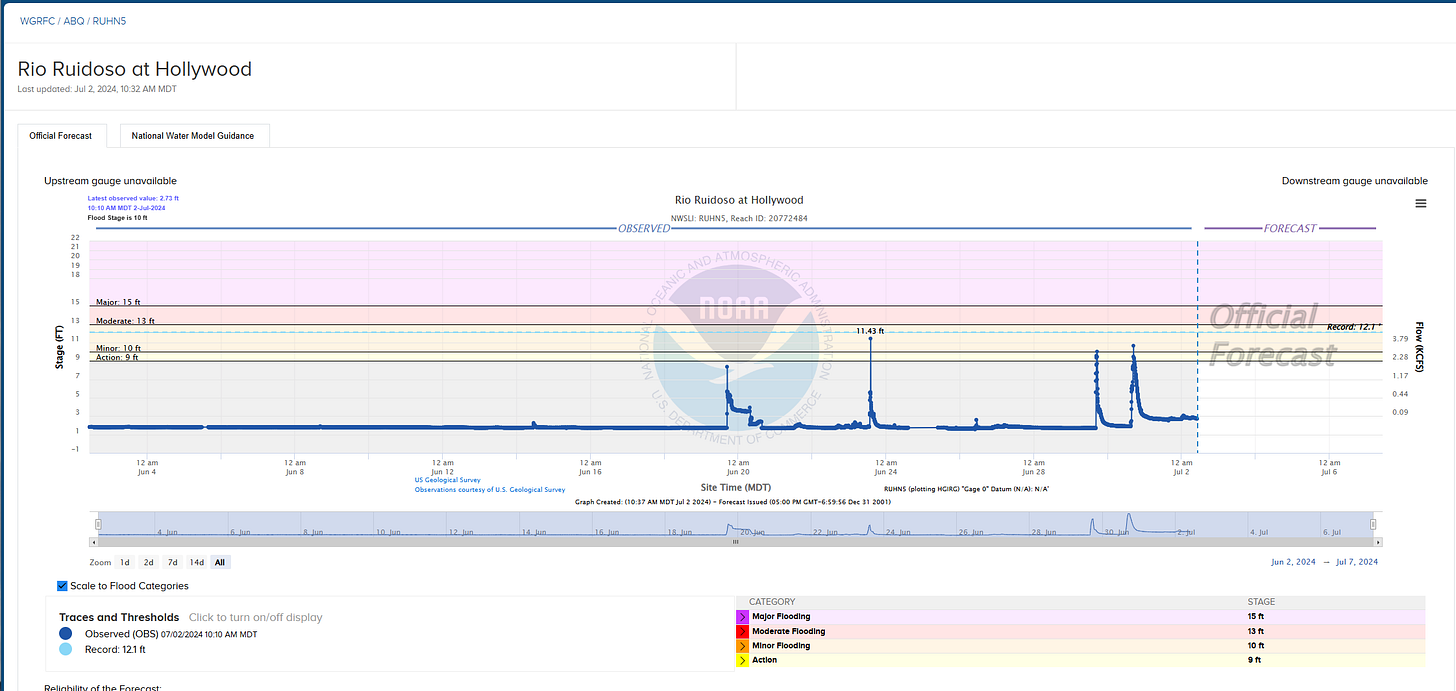This screenshot has width=1456, height=691.
Task: Click the Minor: 10 ft threshold label
Action: pyautogui.click(x=118, y=348)
